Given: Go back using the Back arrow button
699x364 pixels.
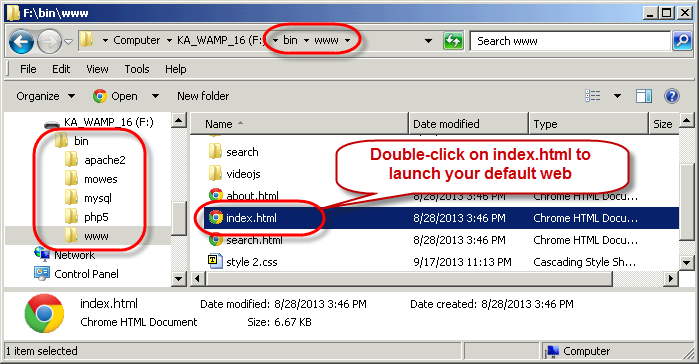Looking at the screenshot, I should pyautogui.click(x=21, y=41).
